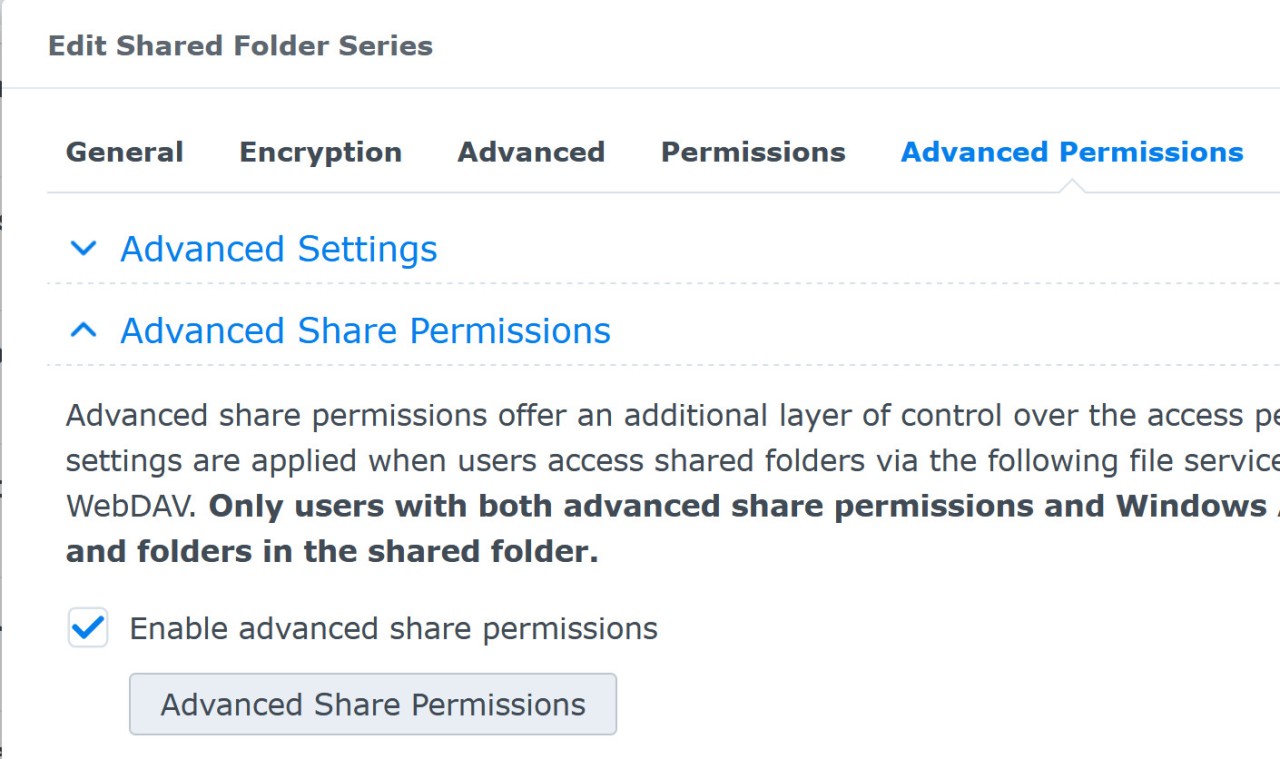The image size is (1280, 759).
Task: View the Permissions tab
Action: pos(752,152)
